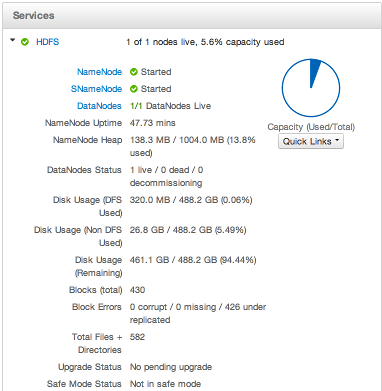Screen dimensions: 382x391
Task: Click the Disk Usage Remaining value
Action: 193,260
